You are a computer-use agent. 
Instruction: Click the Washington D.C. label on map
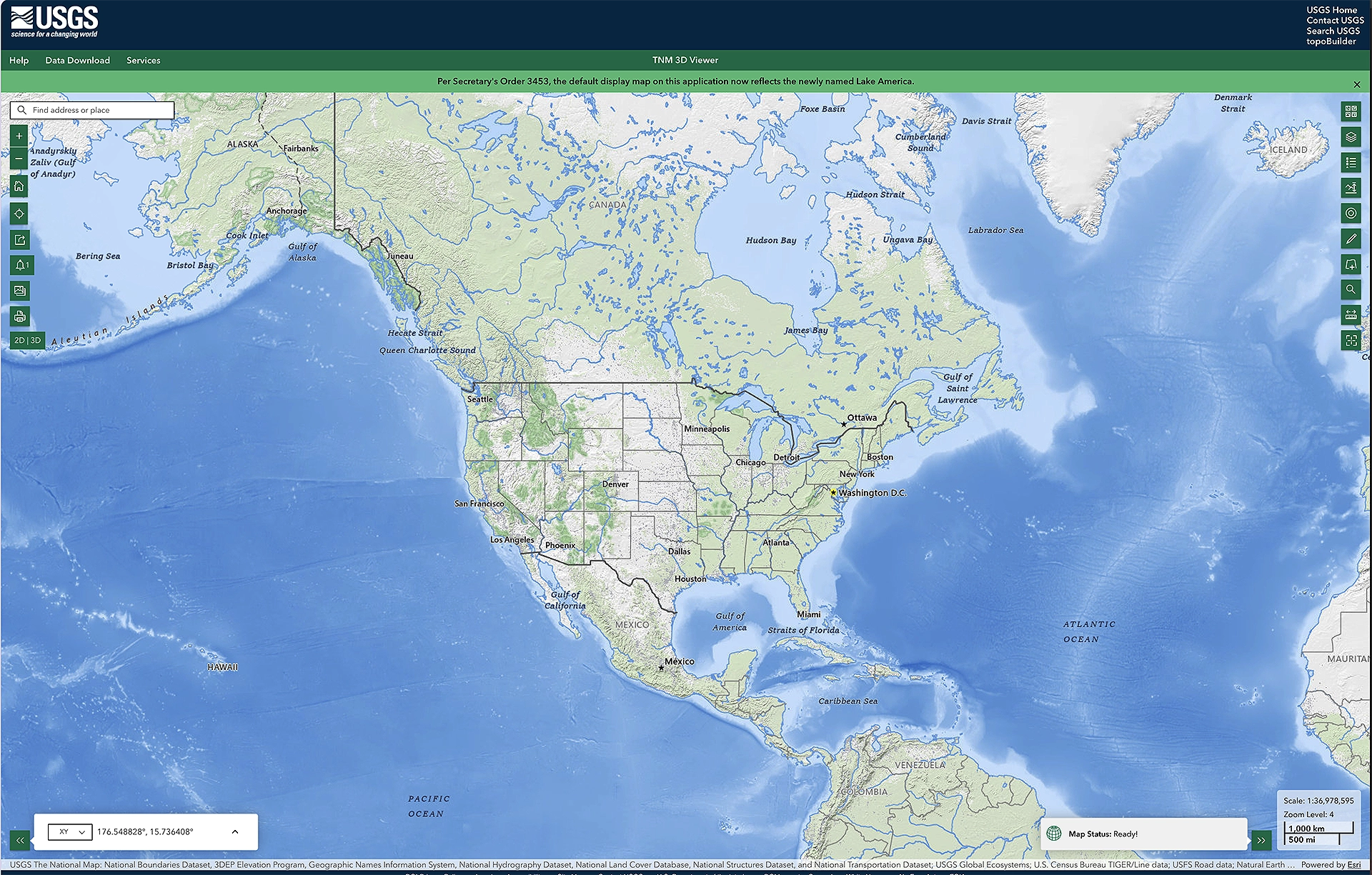point(873,493)
